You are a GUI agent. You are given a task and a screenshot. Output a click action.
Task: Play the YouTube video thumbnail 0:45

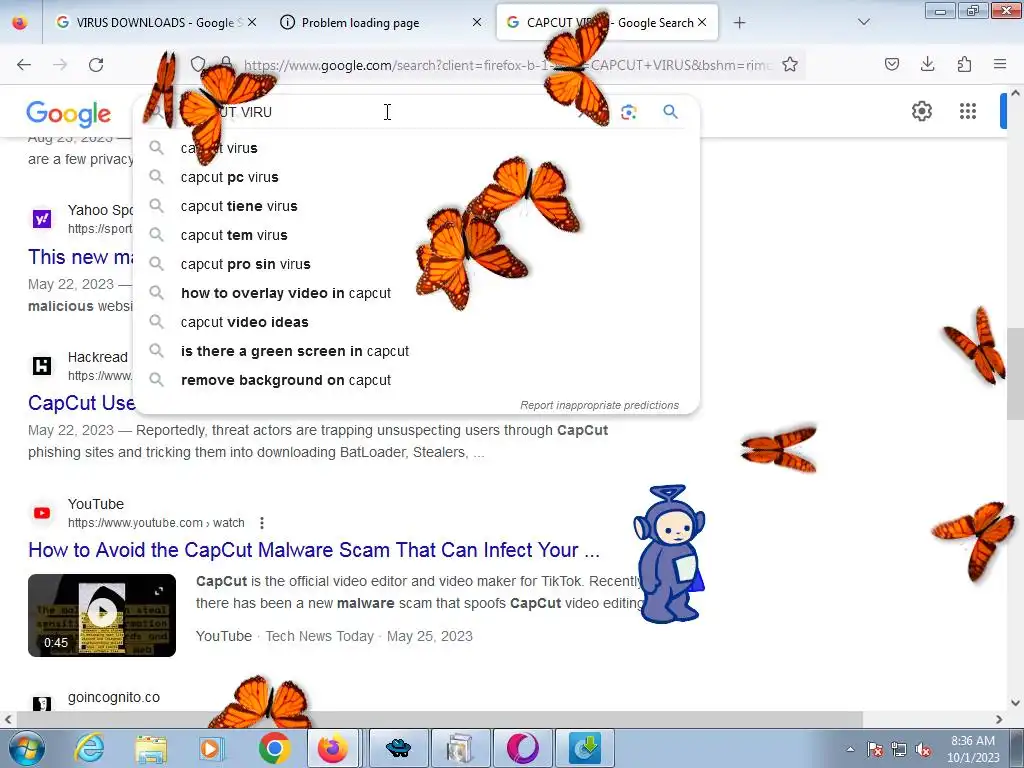(x=102, y=615)
